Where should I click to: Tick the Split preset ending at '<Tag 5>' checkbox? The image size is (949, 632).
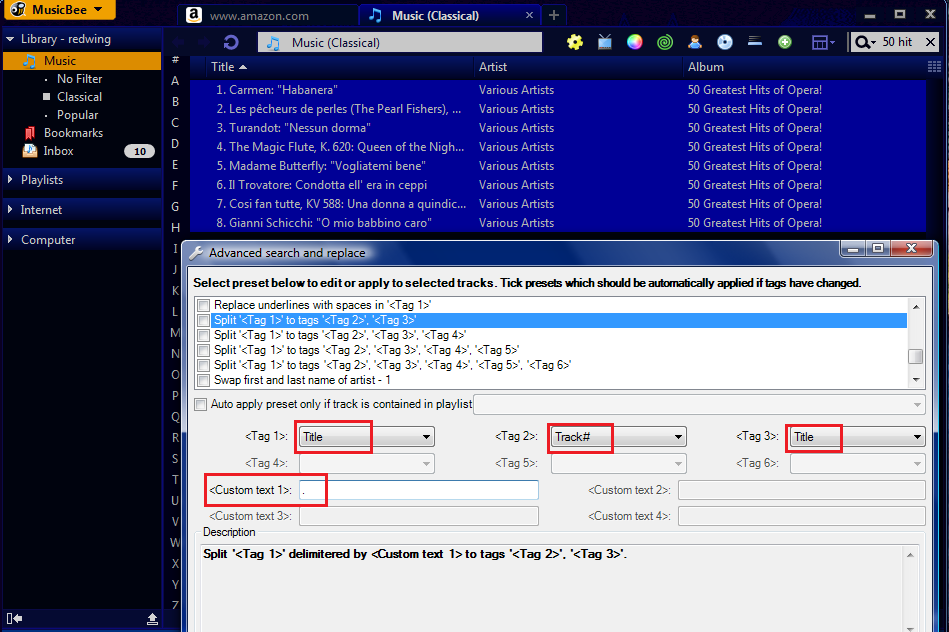click(x=203, y=351)
